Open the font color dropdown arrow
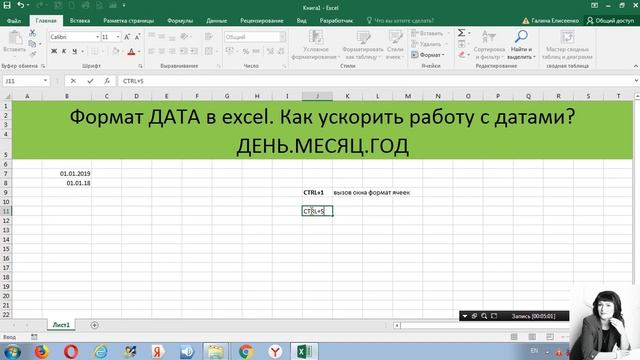This screenshot has width=640, height=360. [x=139, y=51]
